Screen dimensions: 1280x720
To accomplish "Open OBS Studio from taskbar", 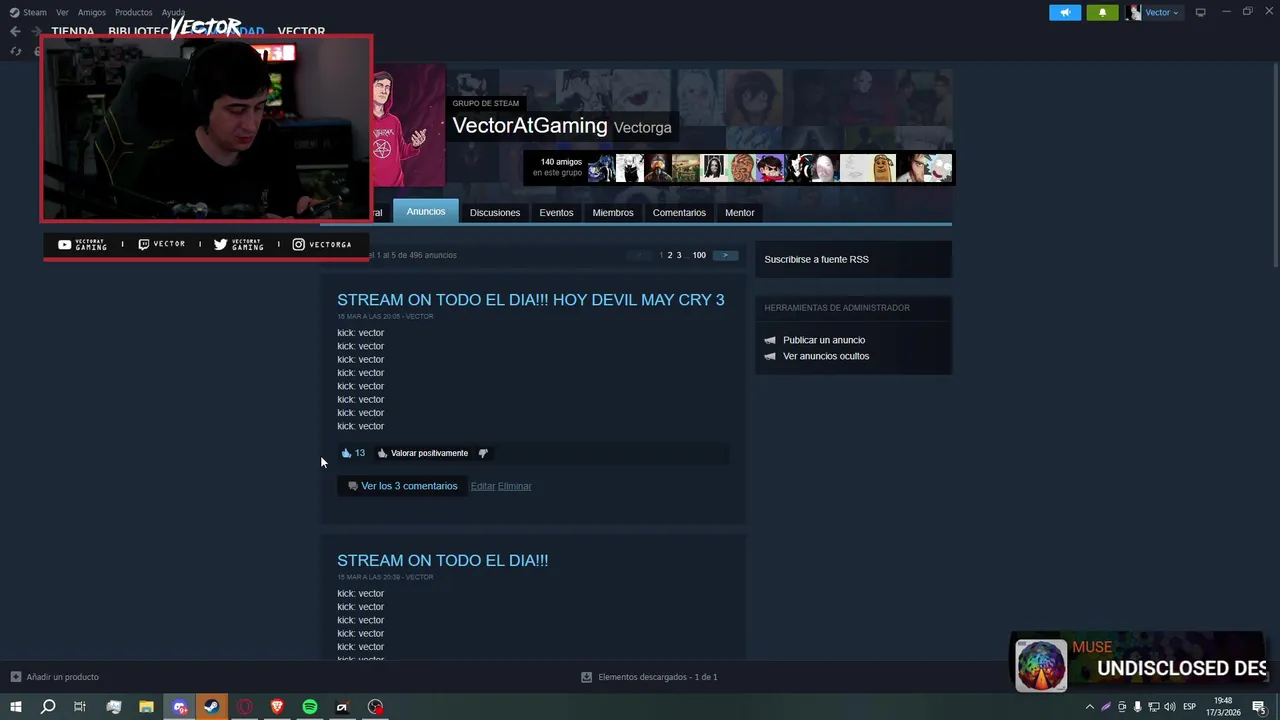I will click(375, 707).
